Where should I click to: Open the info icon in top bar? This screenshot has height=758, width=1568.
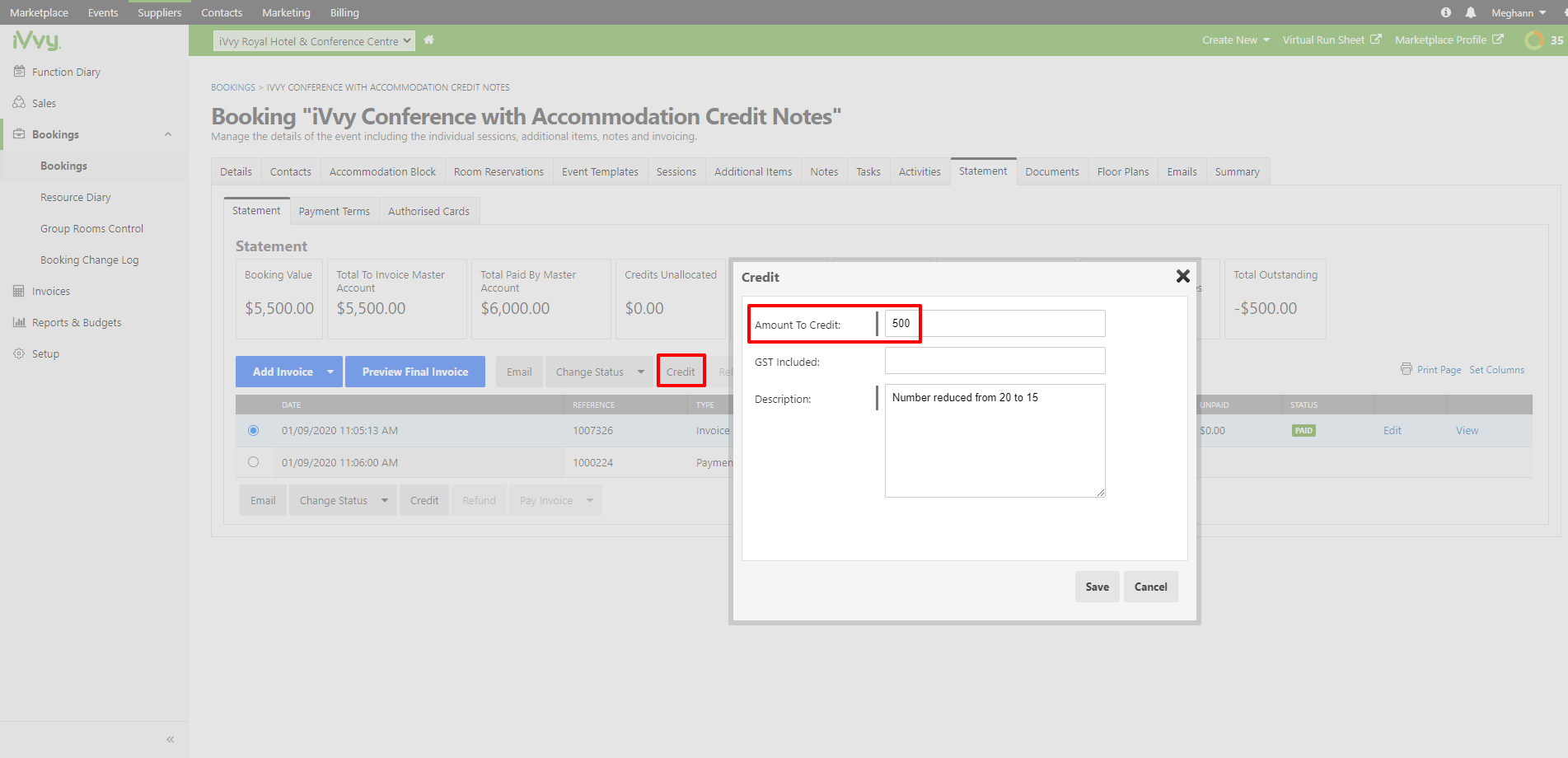coord(1446,12)
